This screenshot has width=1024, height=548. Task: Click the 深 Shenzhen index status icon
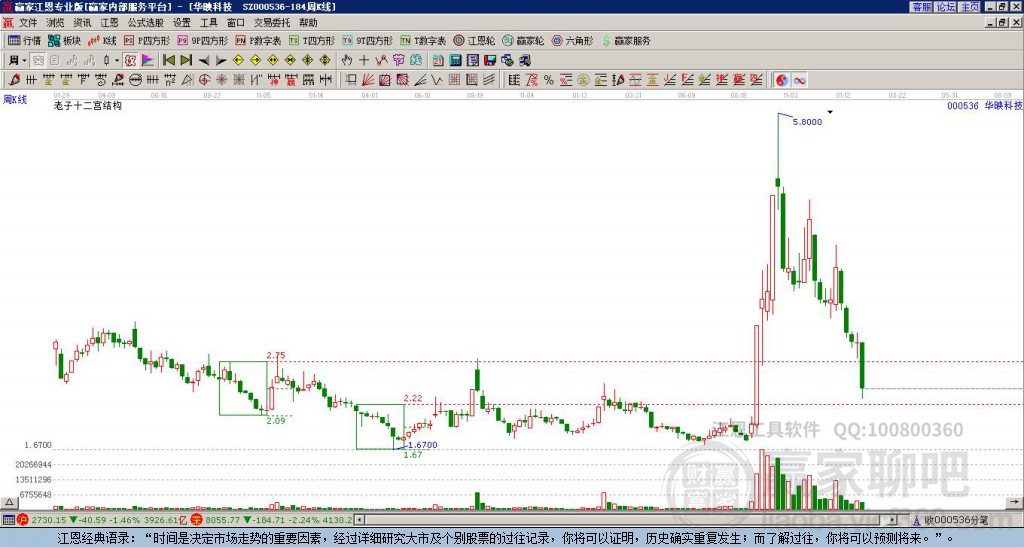(x=198, y=520)
